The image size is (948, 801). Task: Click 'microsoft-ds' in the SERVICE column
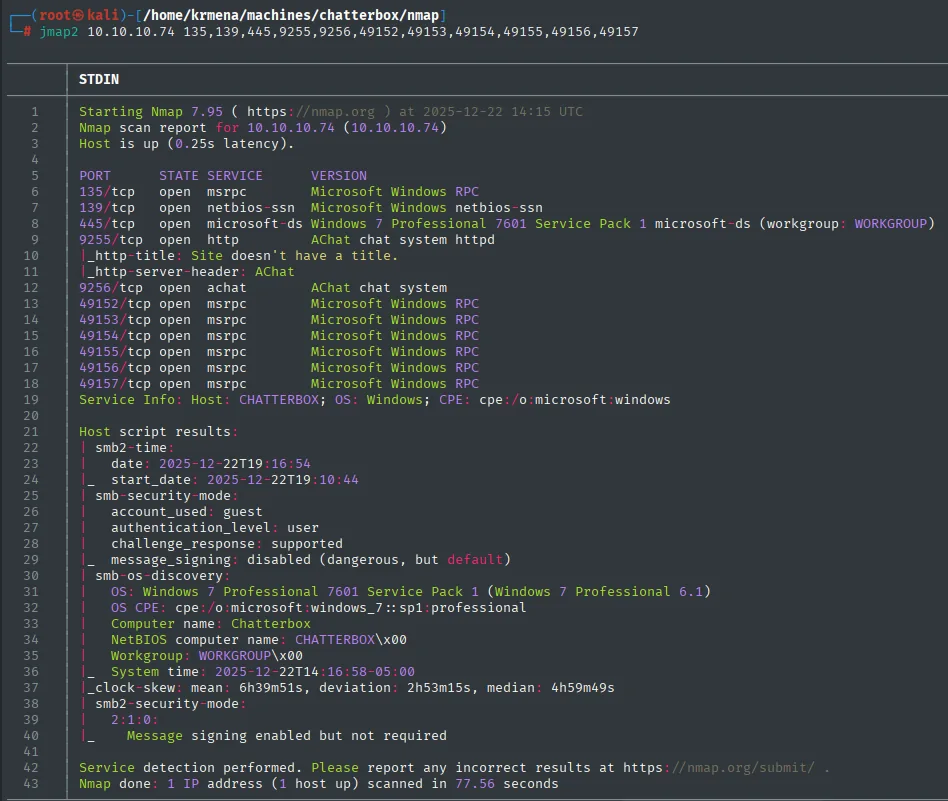255,224
